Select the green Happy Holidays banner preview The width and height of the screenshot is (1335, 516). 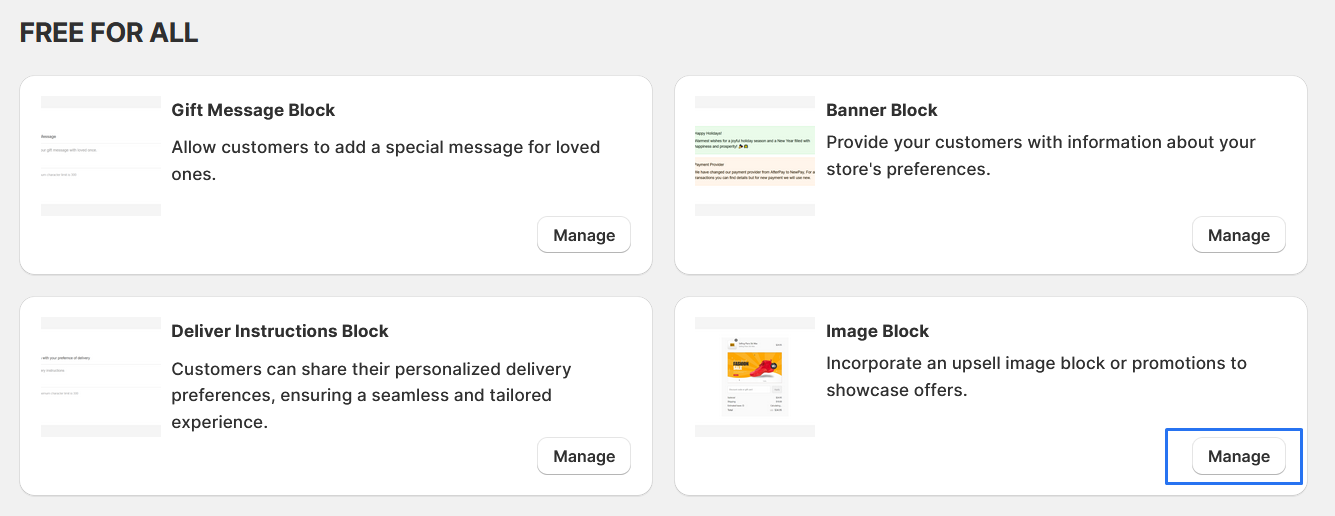point(755,139)
